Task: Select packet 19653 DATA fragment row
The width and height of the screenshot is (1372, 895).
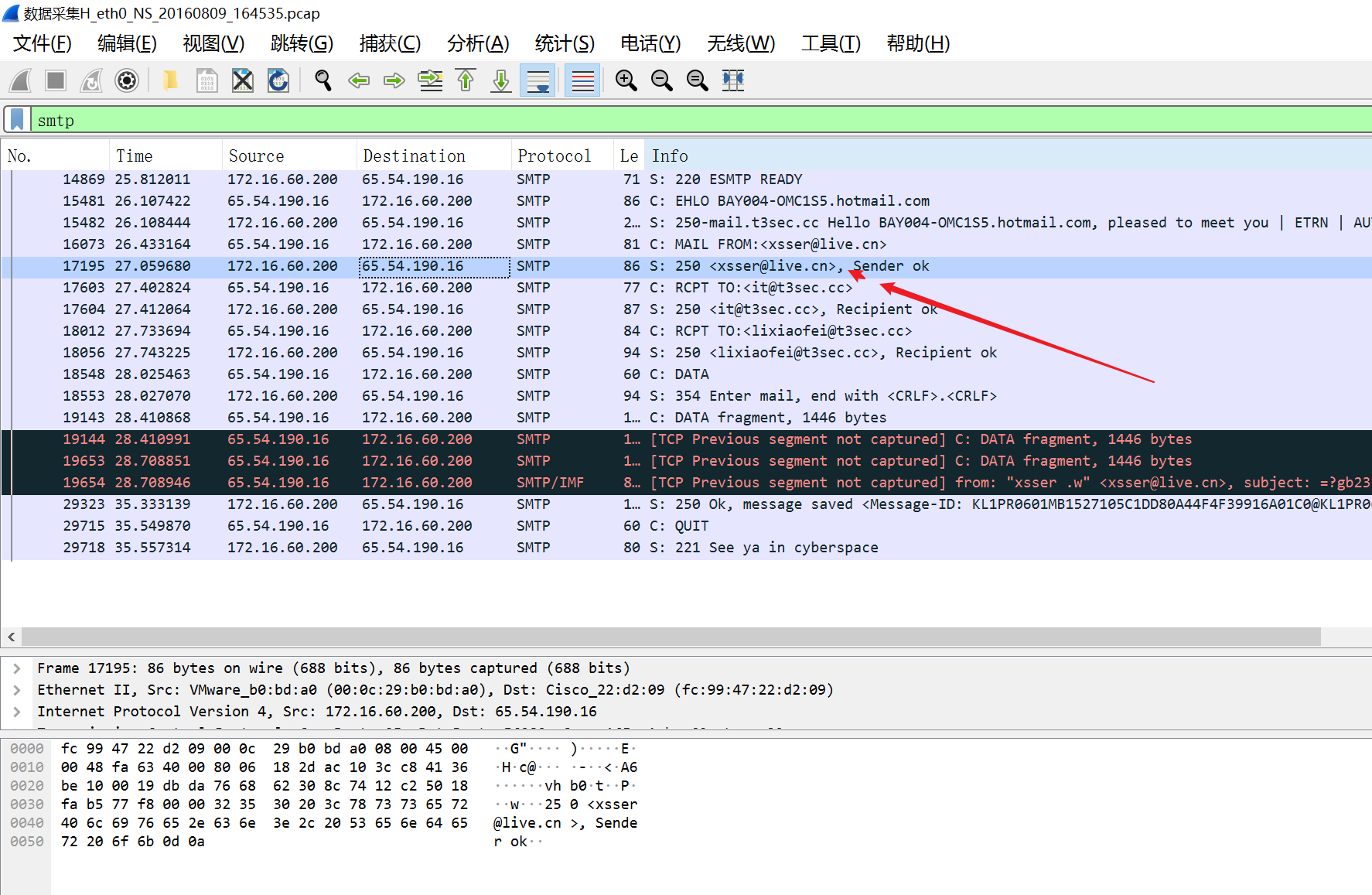Action: click(687, 461)
